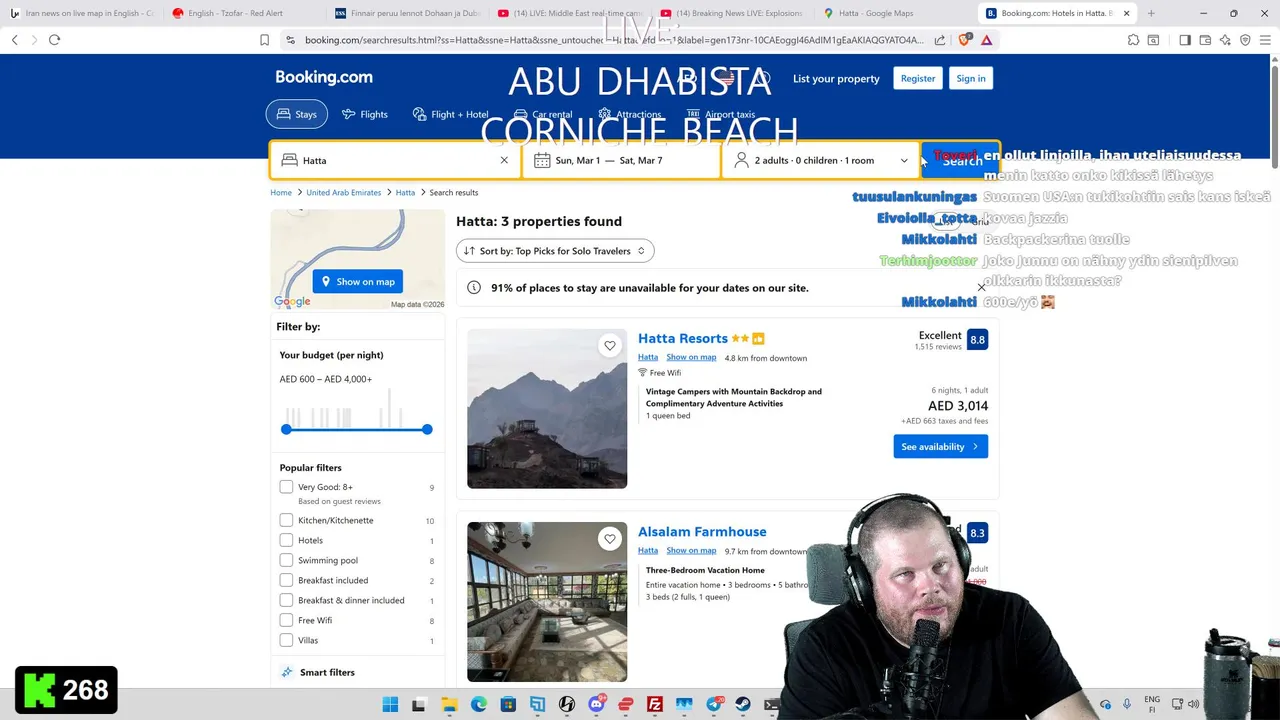Viewport: 1280px width, 720px height.
Task: Click the page vertical scrollbar
Action: pos(1274,115)
